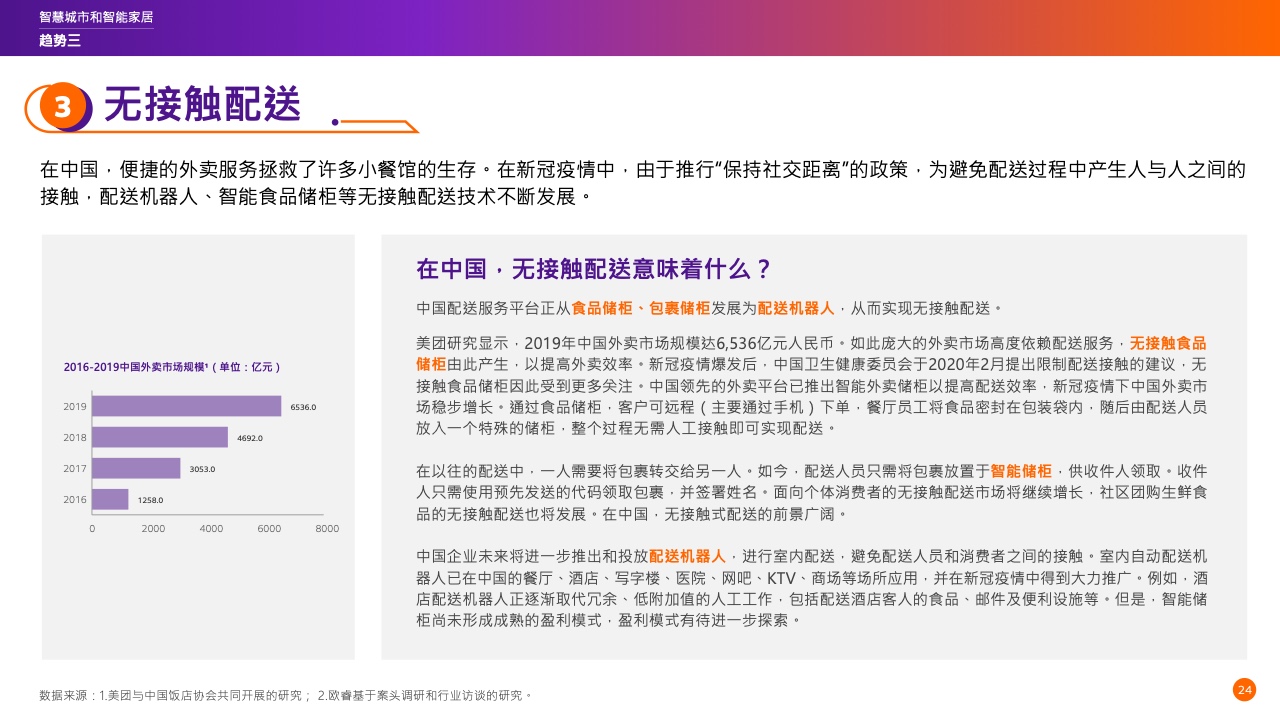Select the 2018 bar in chart
The width and height of the screenshot is (1280, 720).
coord(160,438)
